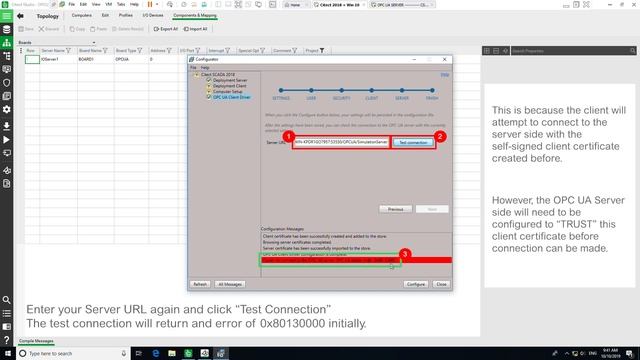Click the Help link in Configurator
The height and width of the screenshot is (360, 640).
pos(444,75)
